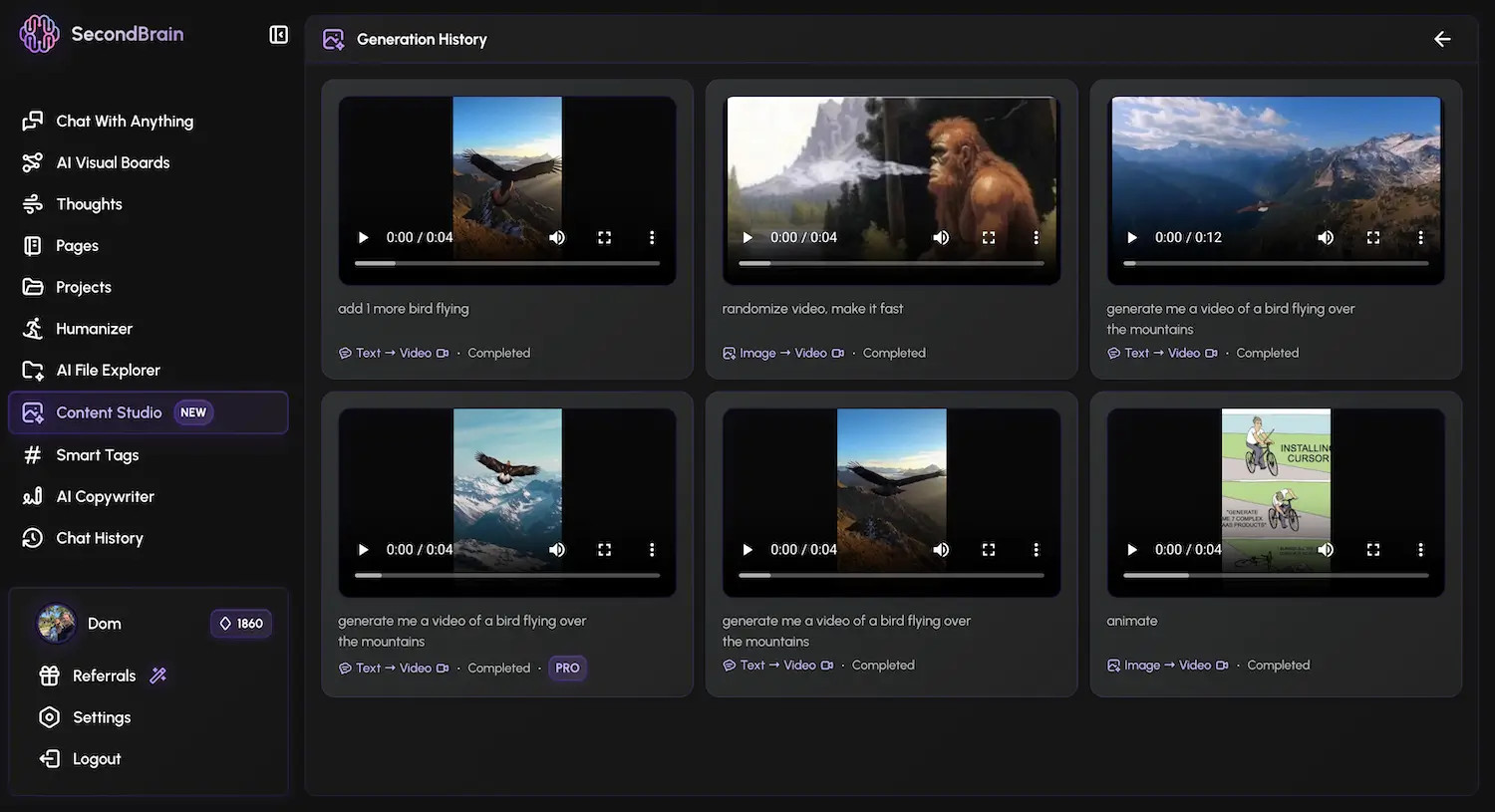
Task: Toggle fullscreen on the 0:12 mountain video
Action: coord(1372,237)
